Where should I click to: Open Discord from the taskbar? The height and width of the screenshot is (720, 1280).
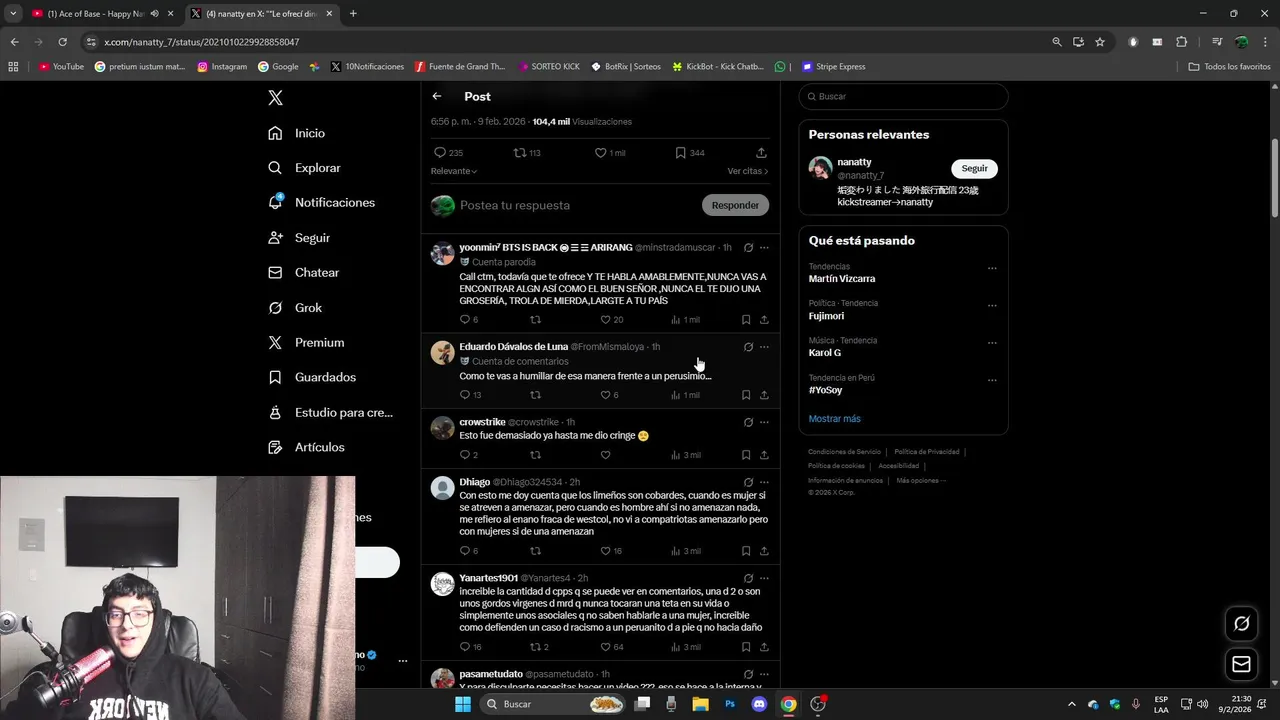coord(759,704)
